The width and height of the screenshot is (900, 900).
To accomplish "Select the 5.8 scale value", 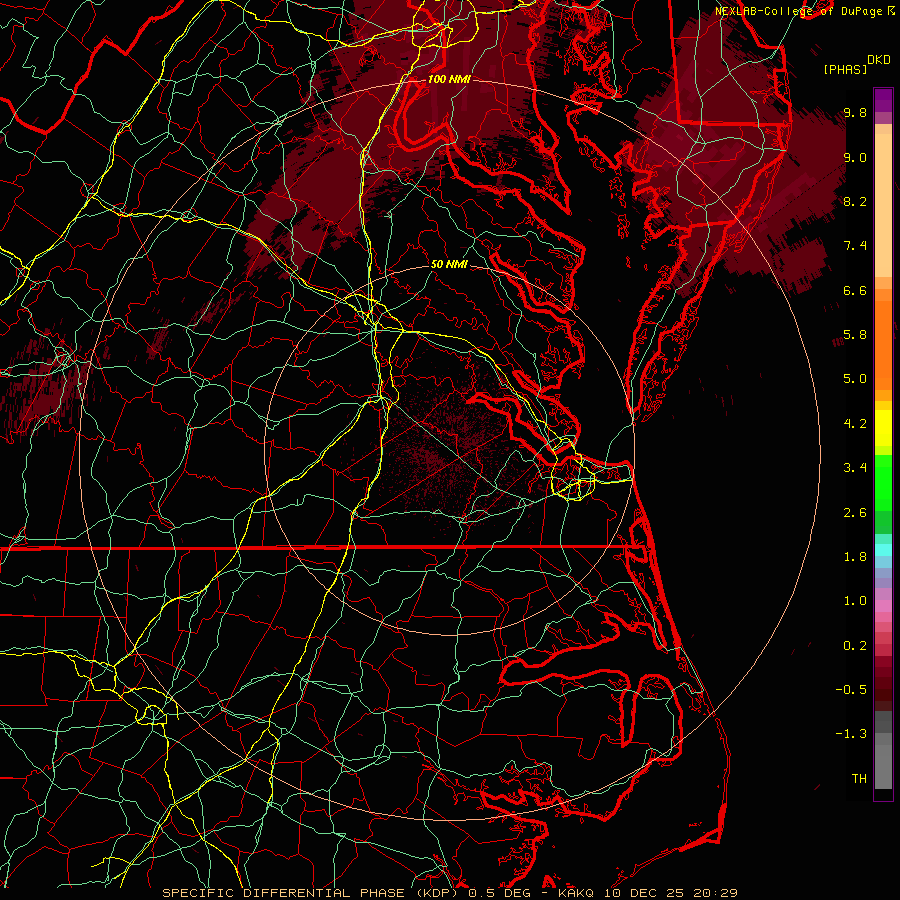I will coord(855,335).
